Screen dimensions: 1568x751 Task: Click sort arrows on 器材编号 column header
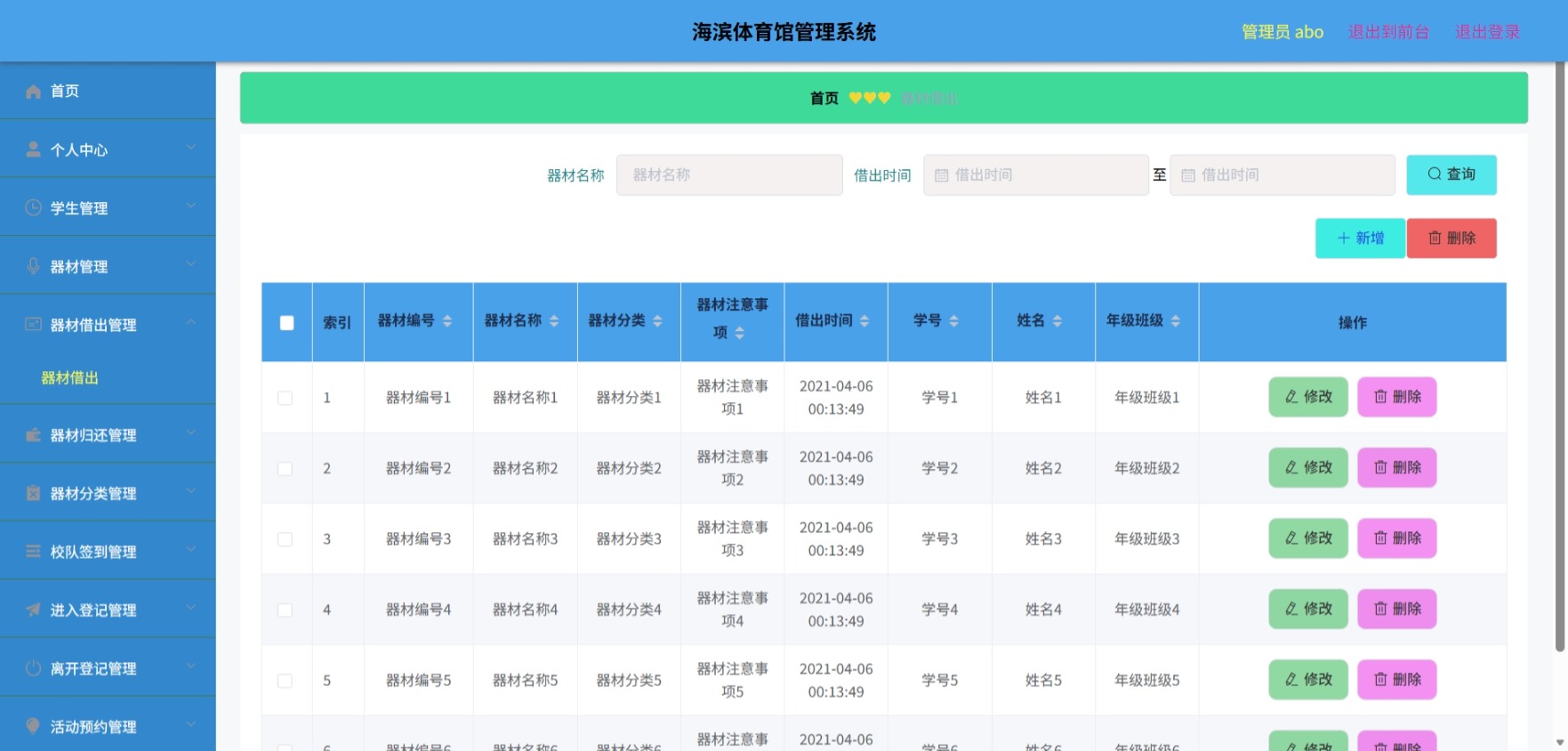[447, 321]
